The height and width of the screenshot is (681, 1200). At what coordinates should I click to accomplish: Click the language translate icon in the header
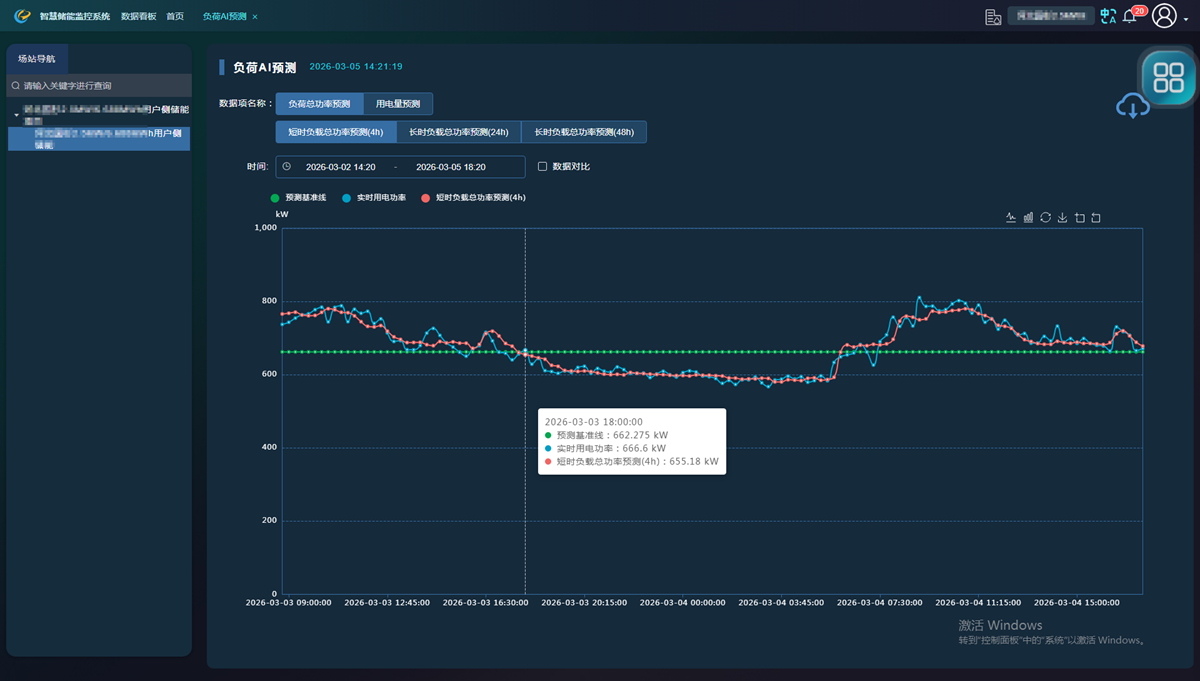pos(1107,16)
